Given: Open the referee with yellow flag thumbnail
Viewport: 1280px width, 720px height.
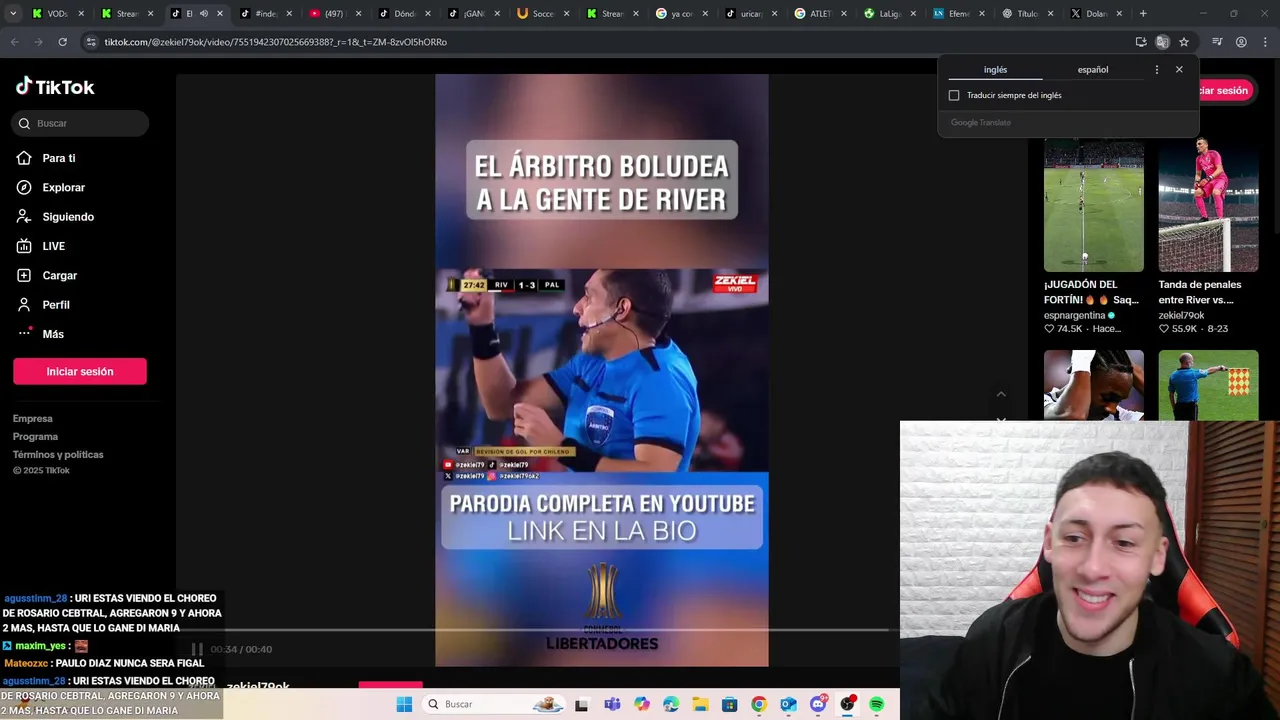Looking at the screenshot, I should [x=1208, y=385].
